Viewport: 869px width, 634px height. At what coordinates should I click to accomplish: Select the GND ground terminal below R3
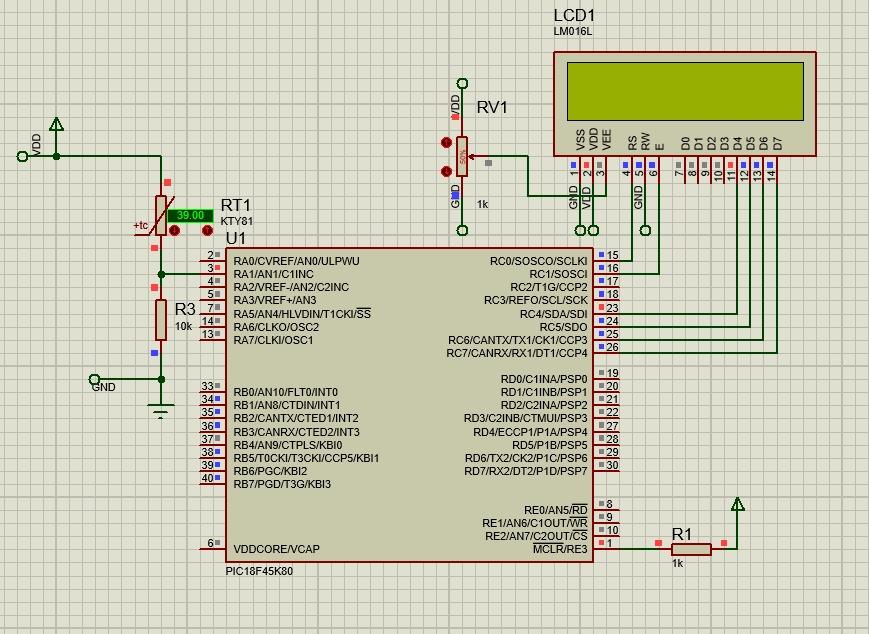click(x=160, y=405)
